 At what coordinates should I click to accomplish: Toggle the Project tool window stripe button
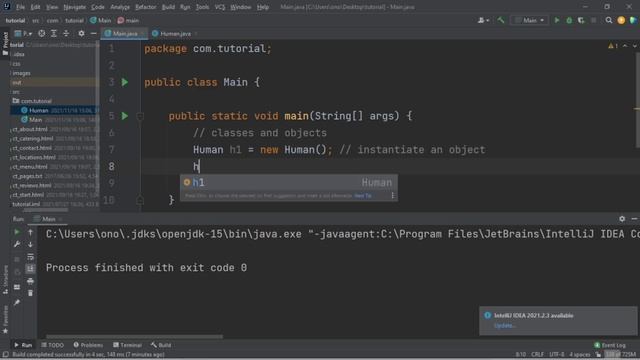(5, 43)
